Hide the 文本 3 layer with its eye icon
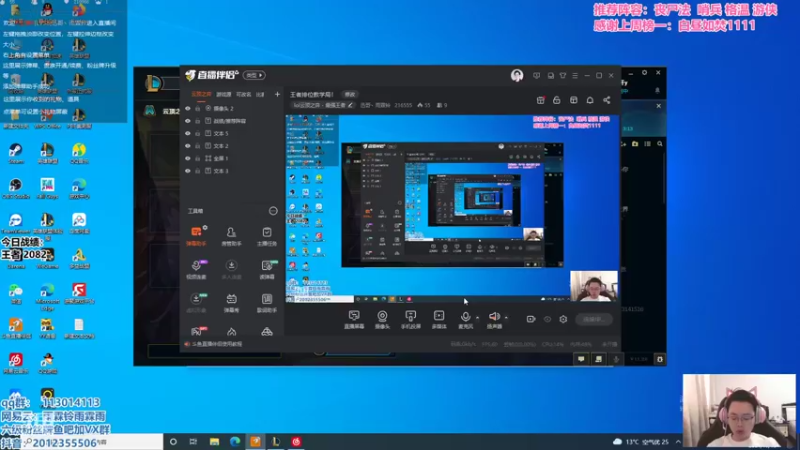 [x=188, y=171]
